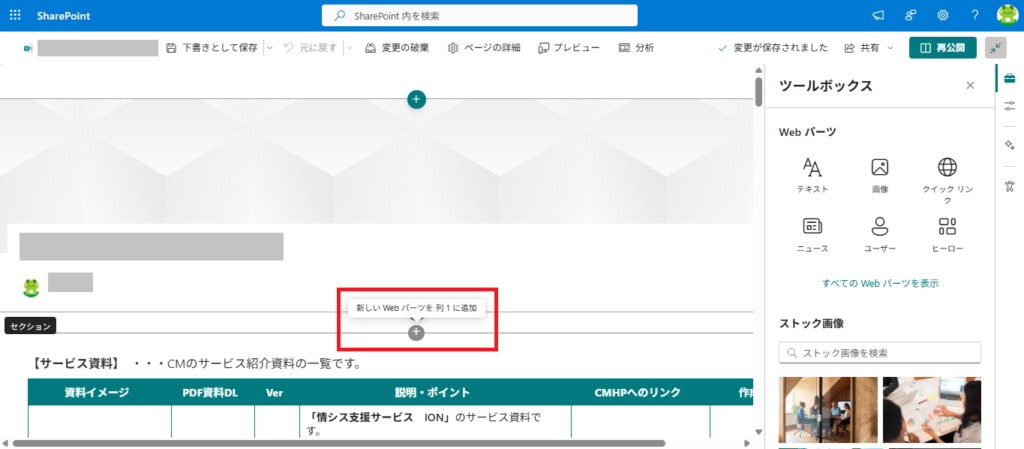Screen dimensions: 1024x449
Task: Click the SharePoint home title
Action: coord(64,16)
